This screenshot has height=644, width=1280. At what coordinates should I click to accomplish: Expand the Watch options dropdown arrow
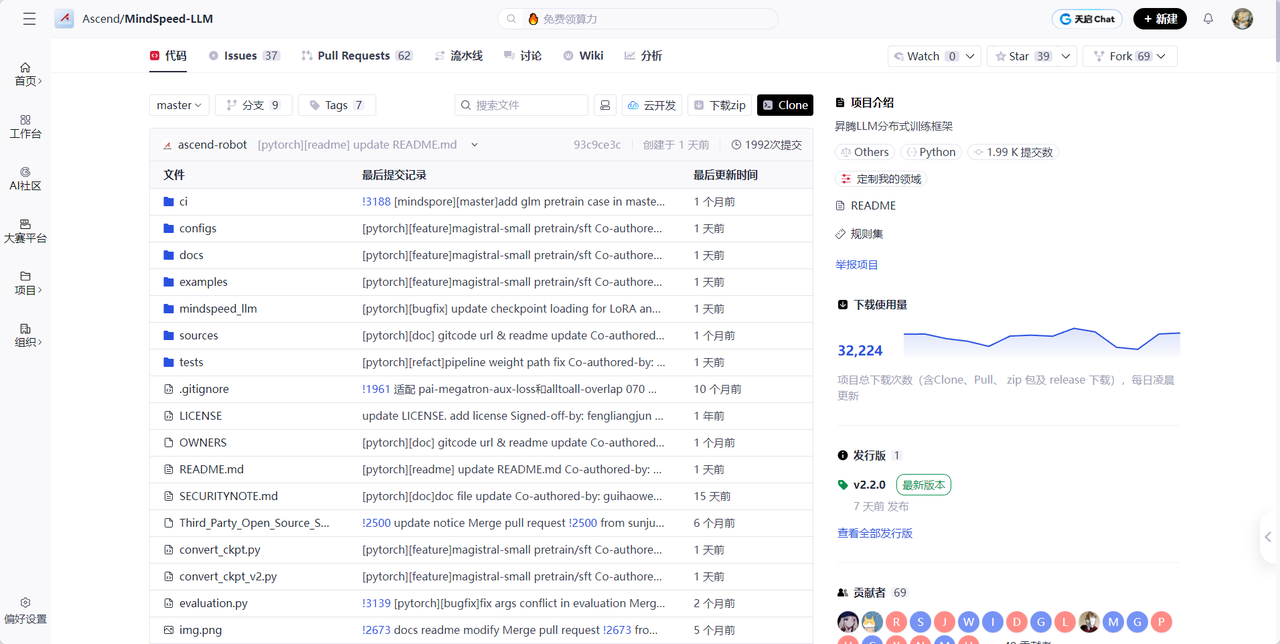tap(970, 57)
